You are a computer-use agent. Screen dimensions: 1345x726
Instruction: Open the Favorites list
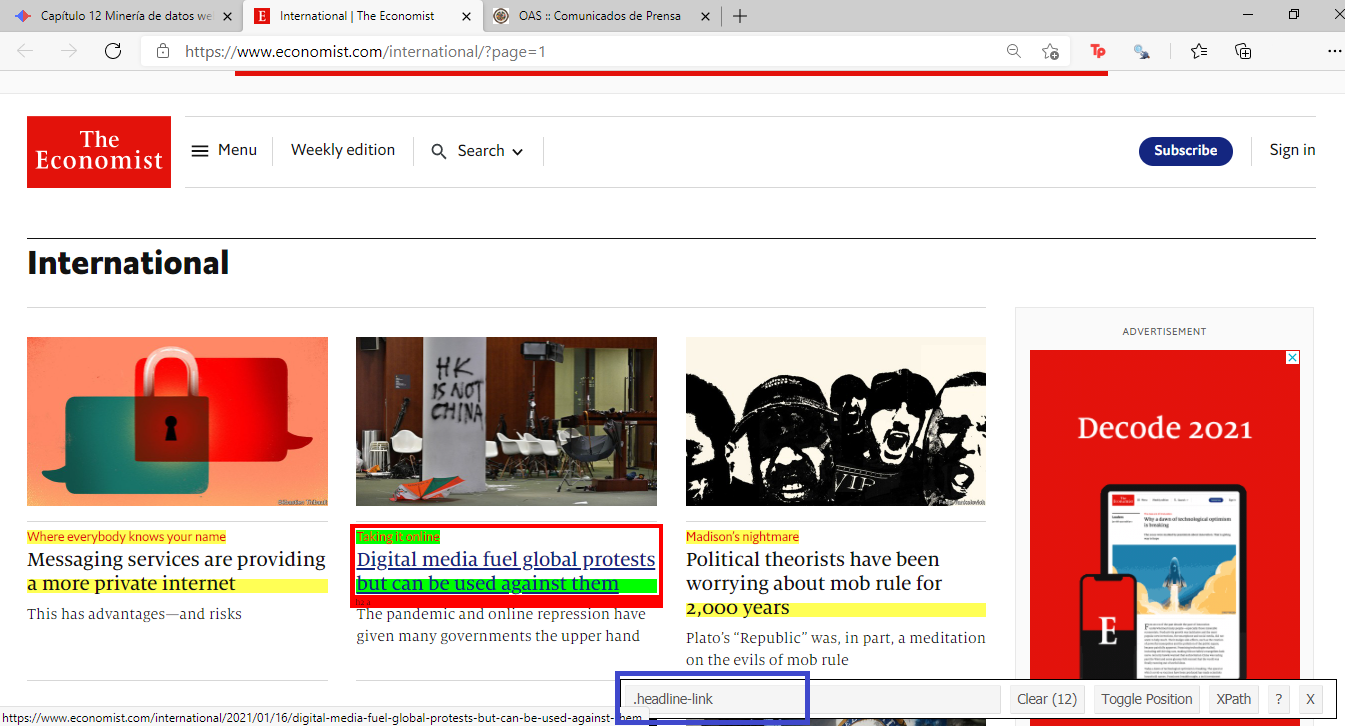1199,51
